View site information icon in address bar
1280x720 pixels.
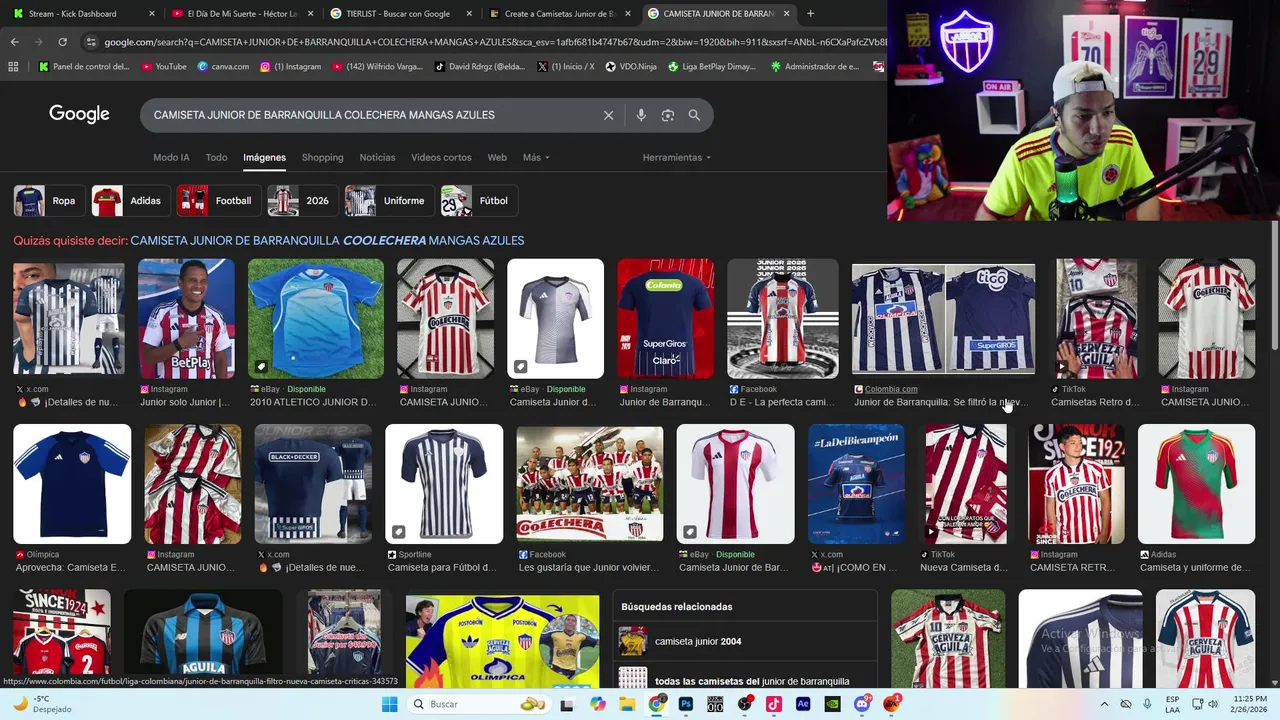(x=91, y=42)
